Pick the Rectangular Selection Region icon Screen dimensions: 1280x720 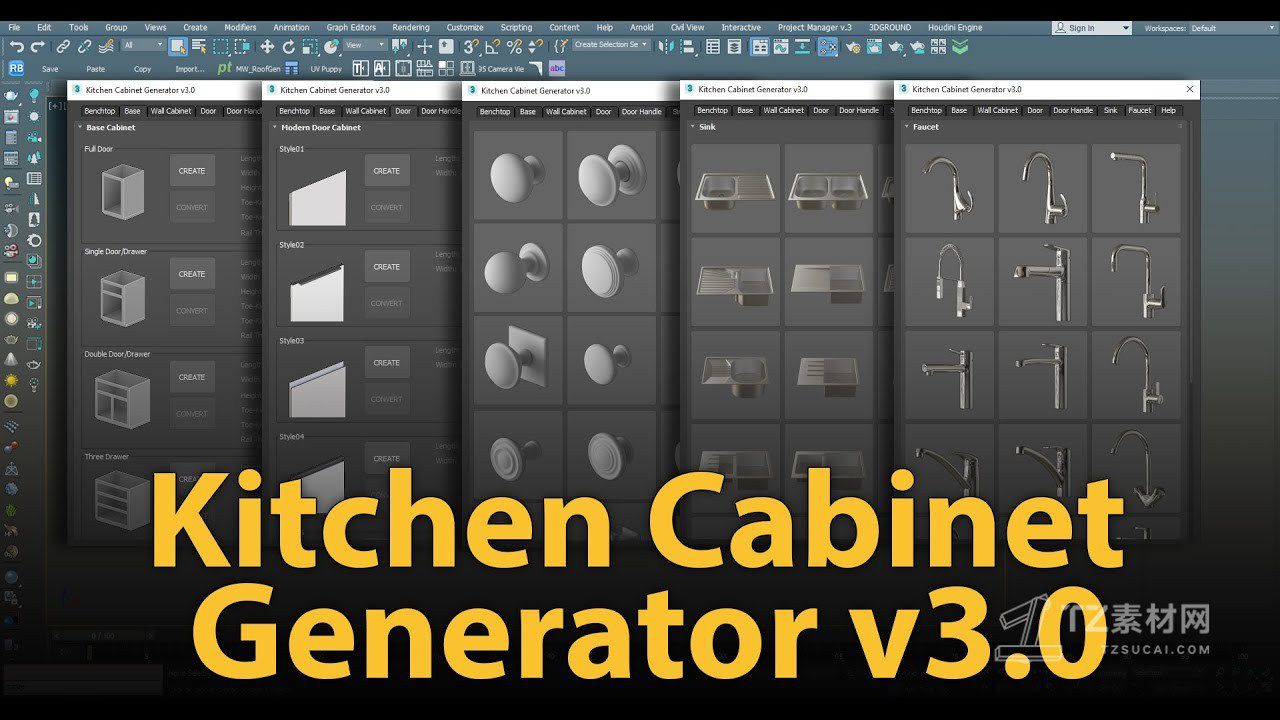tap(221, 46)
